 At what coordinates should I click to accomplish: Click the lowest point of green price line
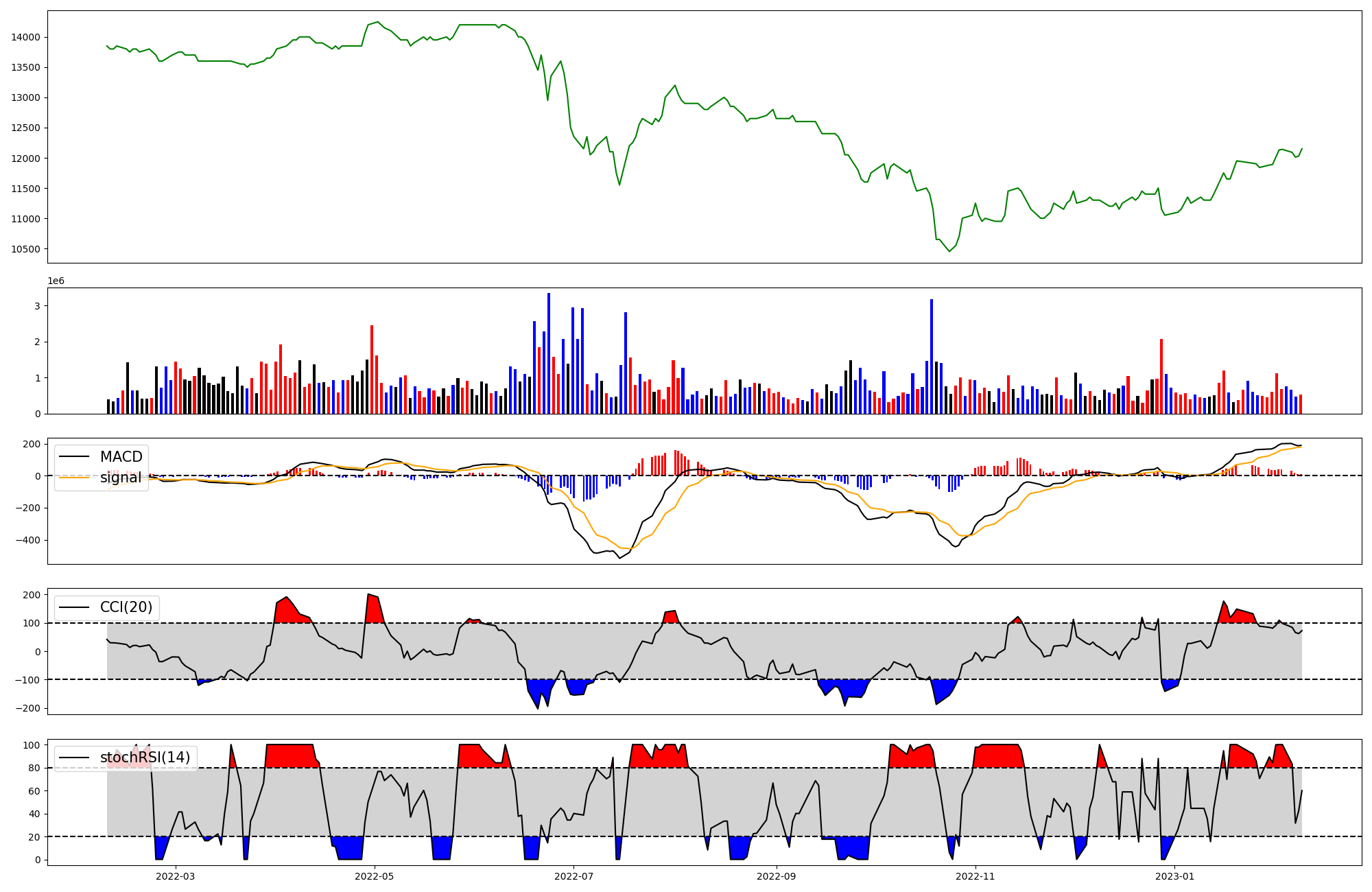949,251
